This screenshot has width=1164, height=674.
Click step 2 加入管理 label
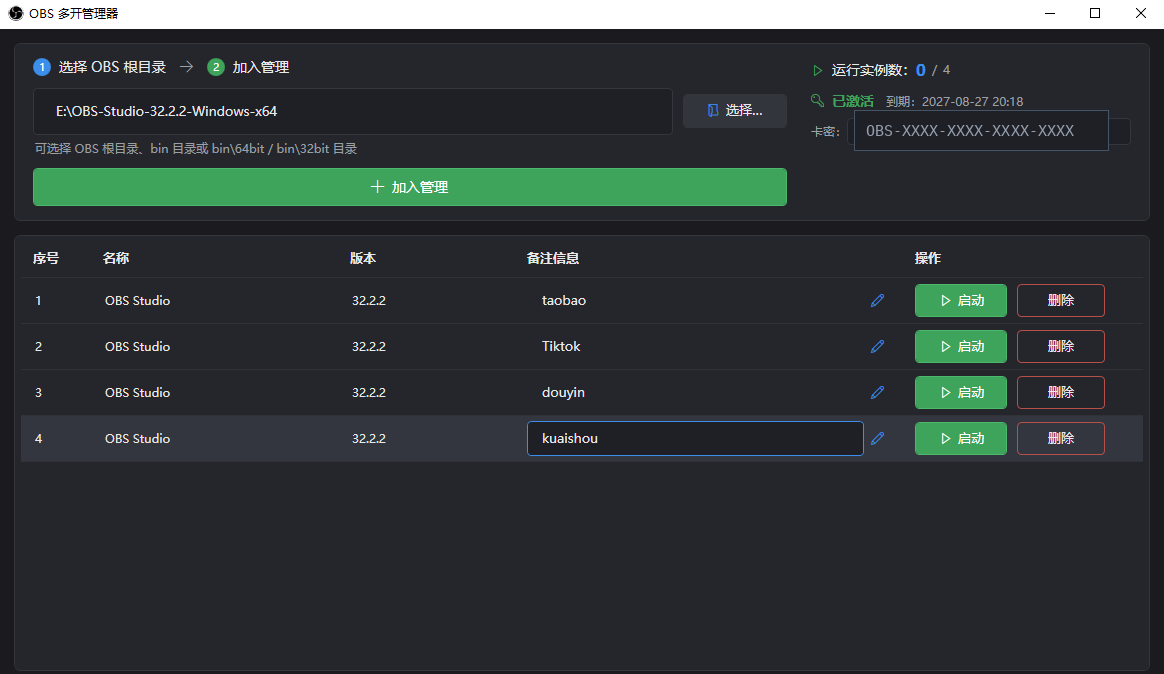(248, 68)
